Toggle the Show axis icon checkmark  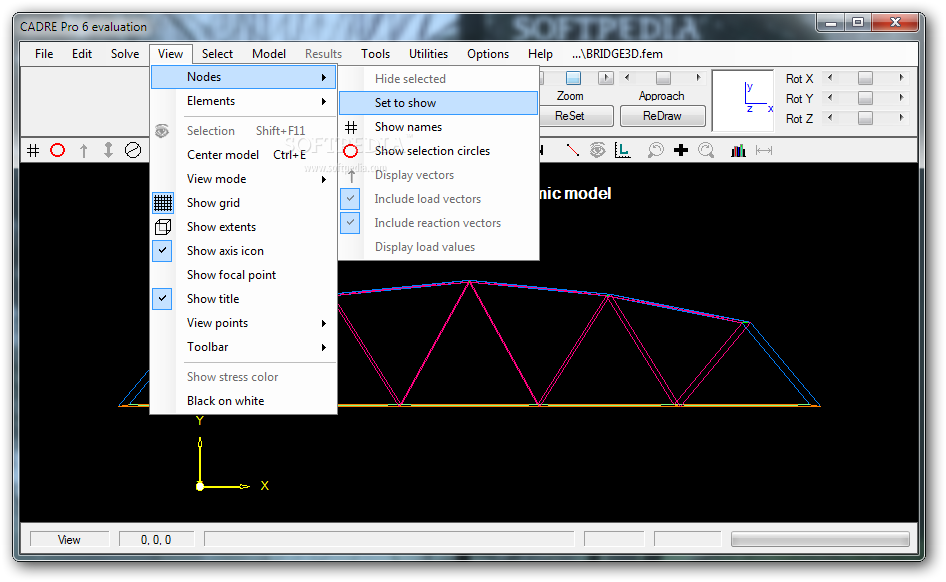pos(162,251)
